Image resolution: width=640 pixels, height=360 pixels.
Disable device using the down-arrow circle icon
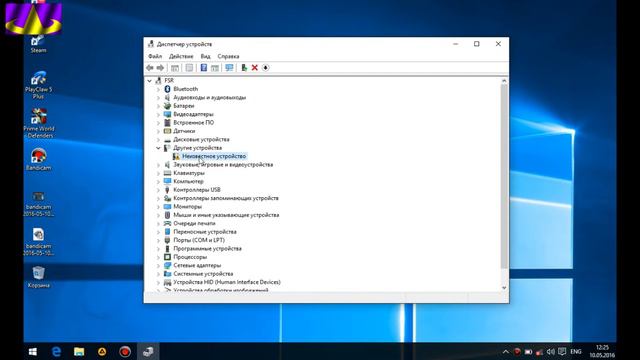[x=266, y=68]
